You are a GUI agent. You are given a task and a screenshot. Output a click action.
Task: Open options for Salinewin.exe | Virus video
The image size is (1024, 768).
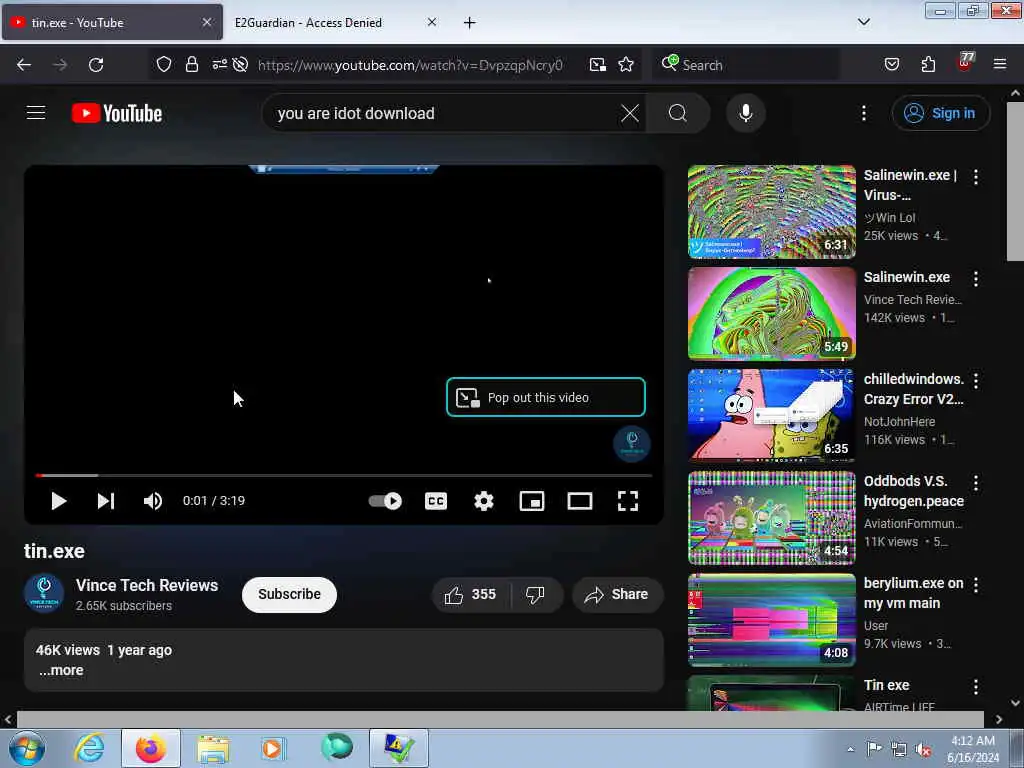click(976, 177)
